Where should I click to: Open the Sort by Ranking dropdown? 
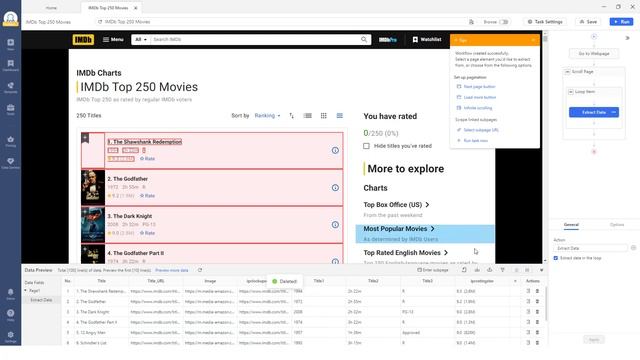pyautogui.click(x=268, y=116)
